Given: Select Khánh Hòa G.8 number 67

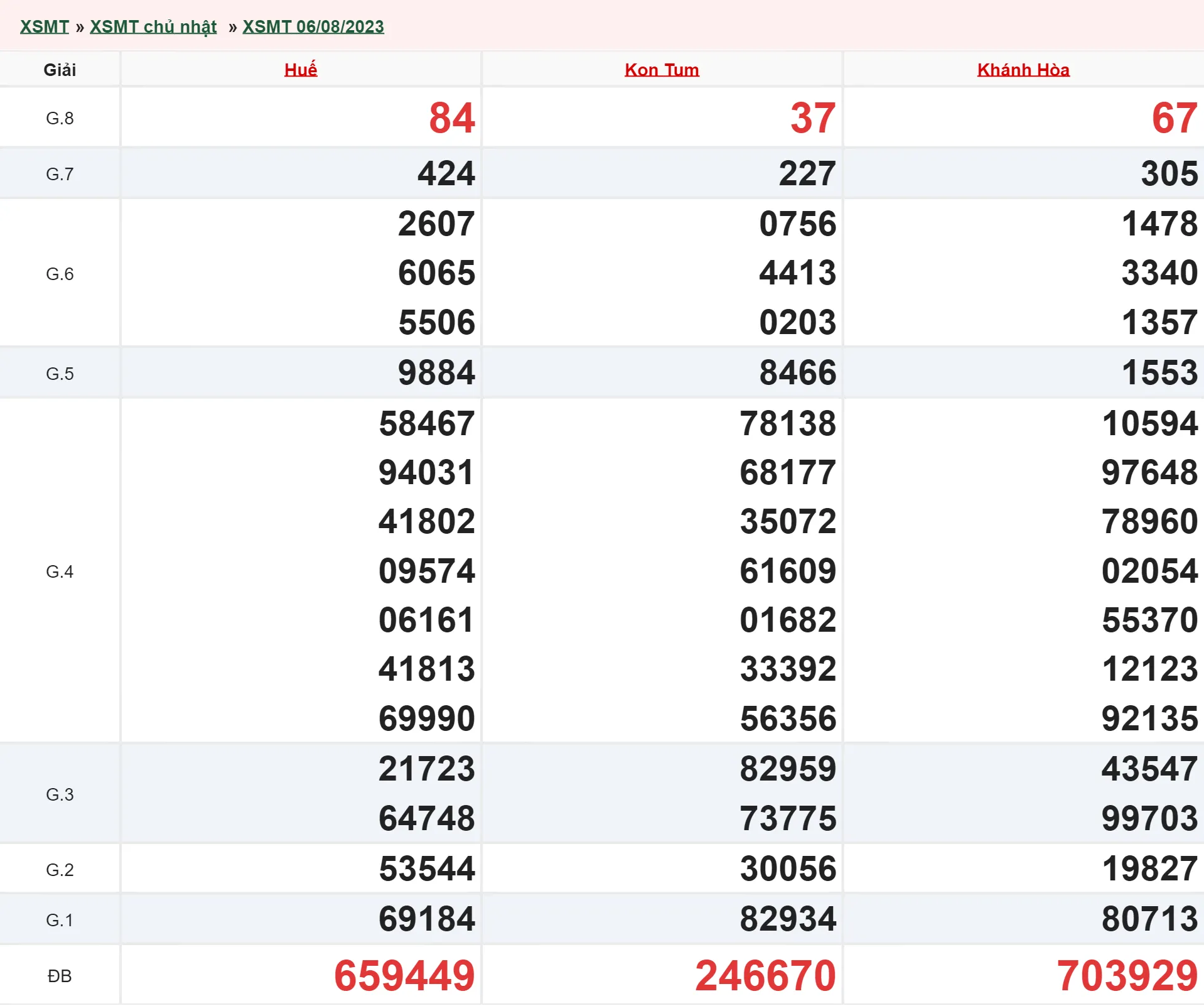Looking at the screenshot, I should tap(1174, 118).
